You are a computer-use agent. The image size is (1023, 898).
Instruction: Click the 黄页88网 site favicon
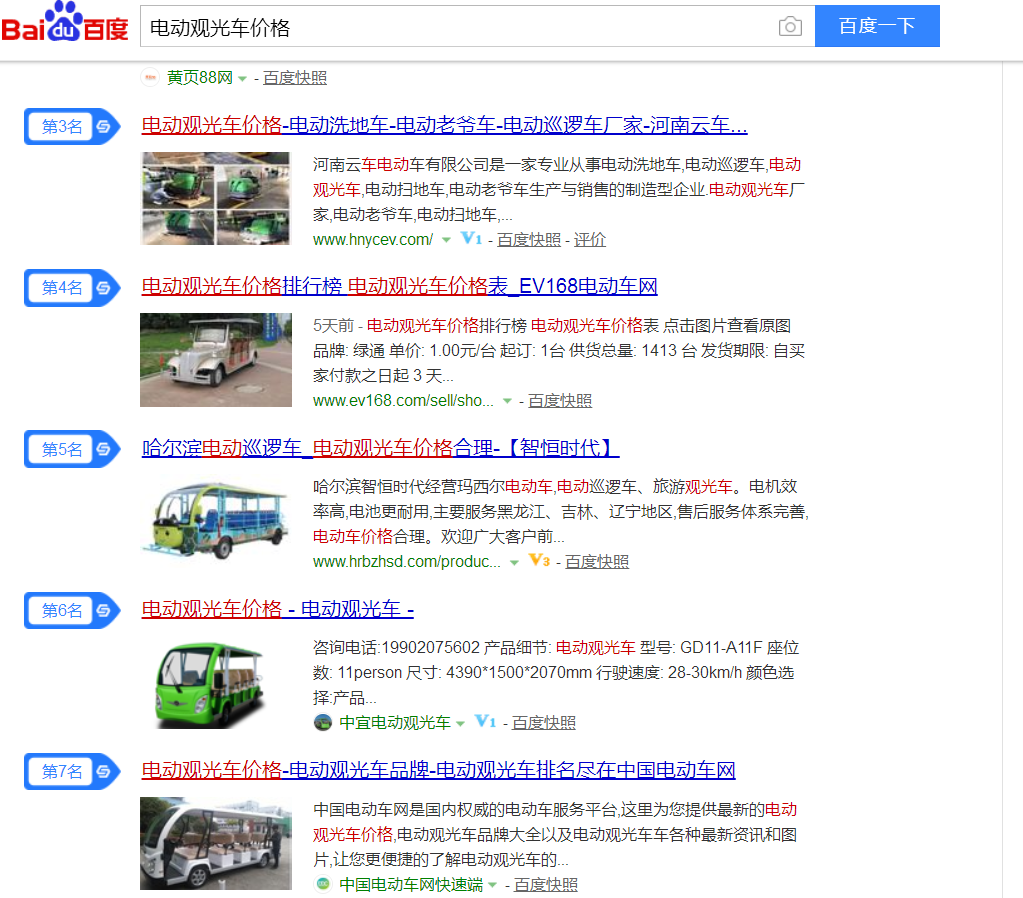[150, 78]
